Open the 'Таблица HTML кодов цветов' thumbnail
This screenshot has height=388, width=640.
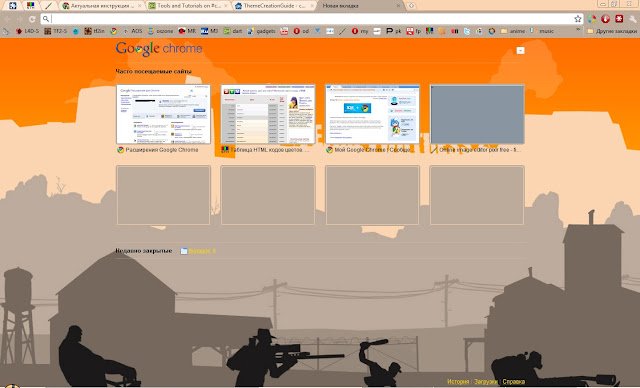click(x=268, y=114)
